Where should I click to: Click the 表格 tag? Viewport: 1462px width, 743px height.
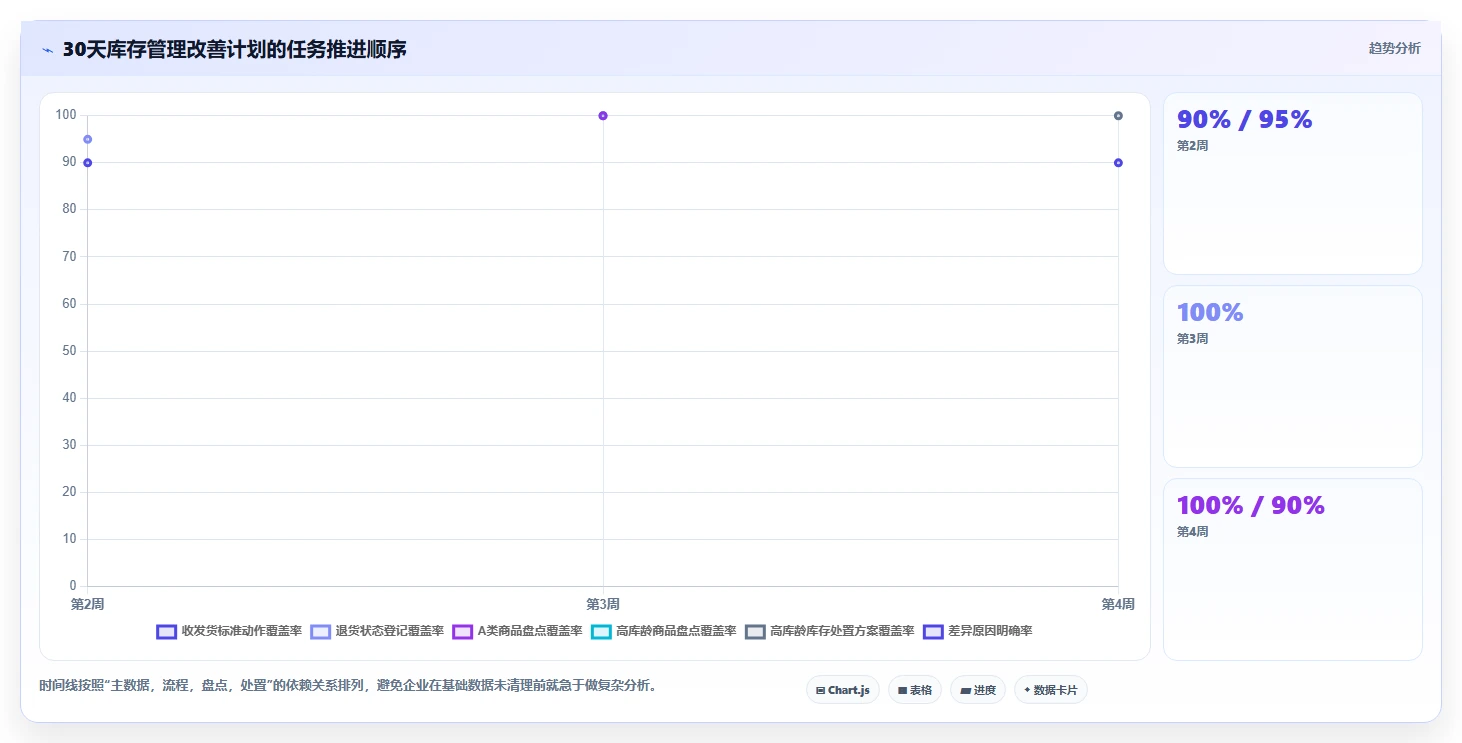click(915, 690)
